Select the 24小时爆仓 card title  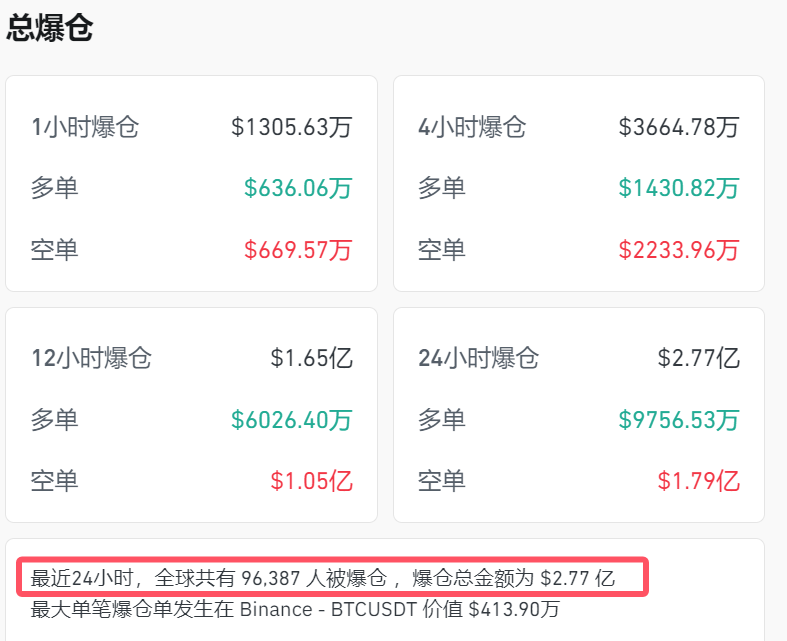coord(478,359)
